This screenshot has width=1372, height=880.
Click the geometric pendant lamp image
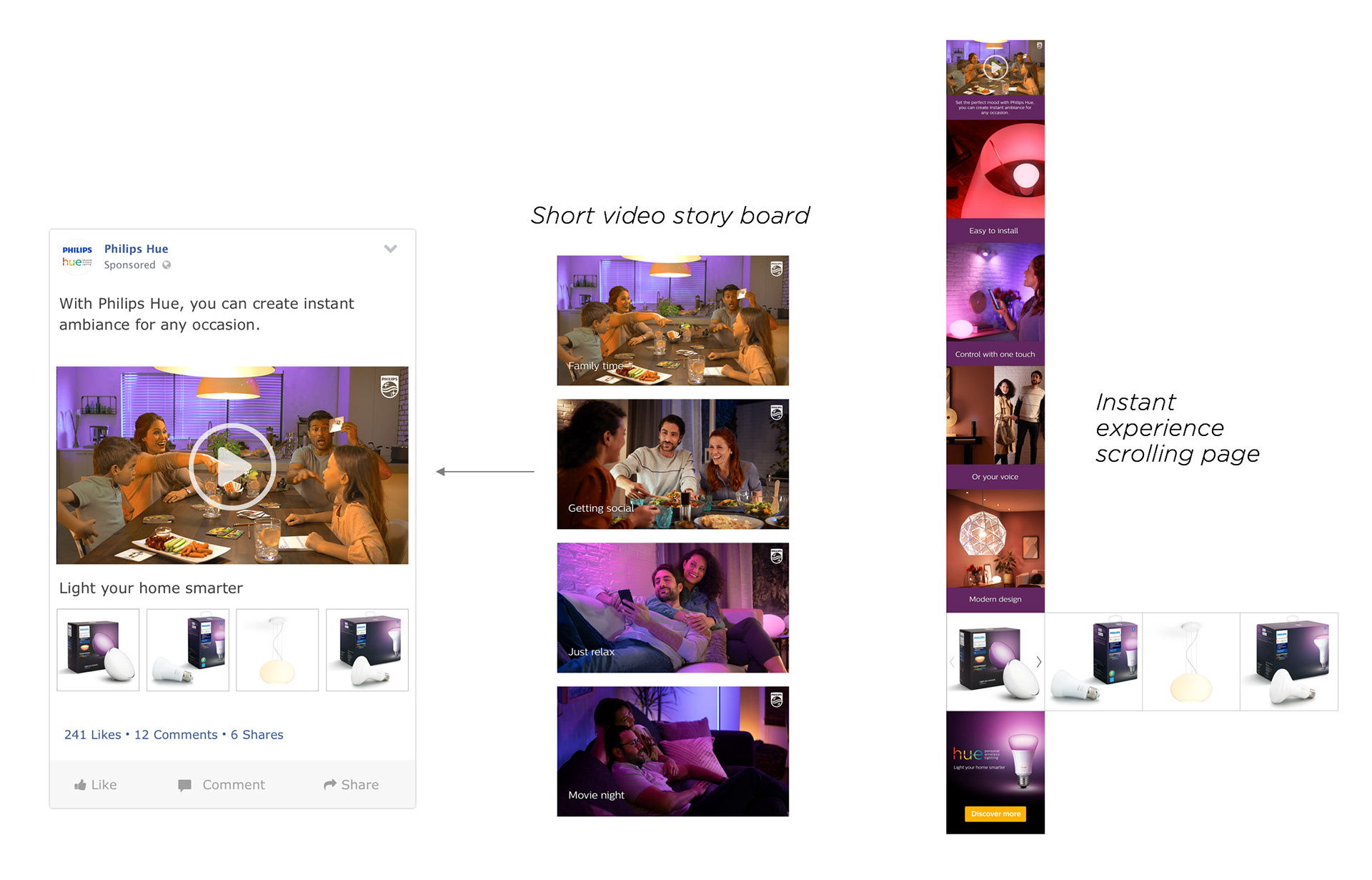pyautogui.click(x=995, y=538)
